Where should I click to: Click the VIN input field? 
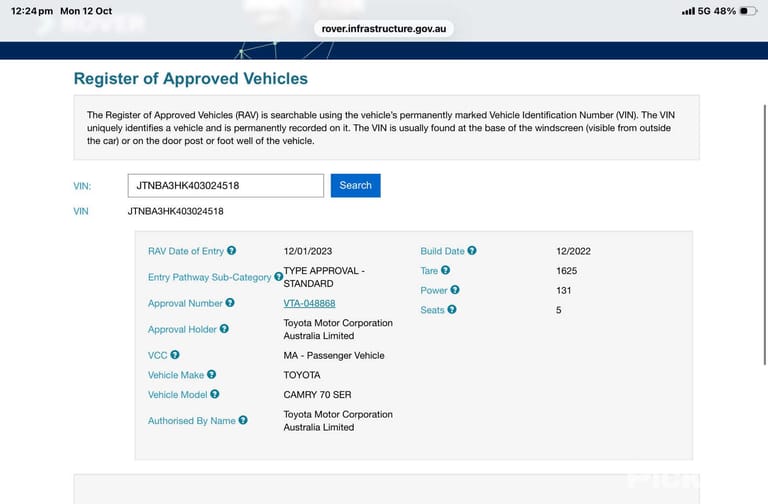[226, 186]
